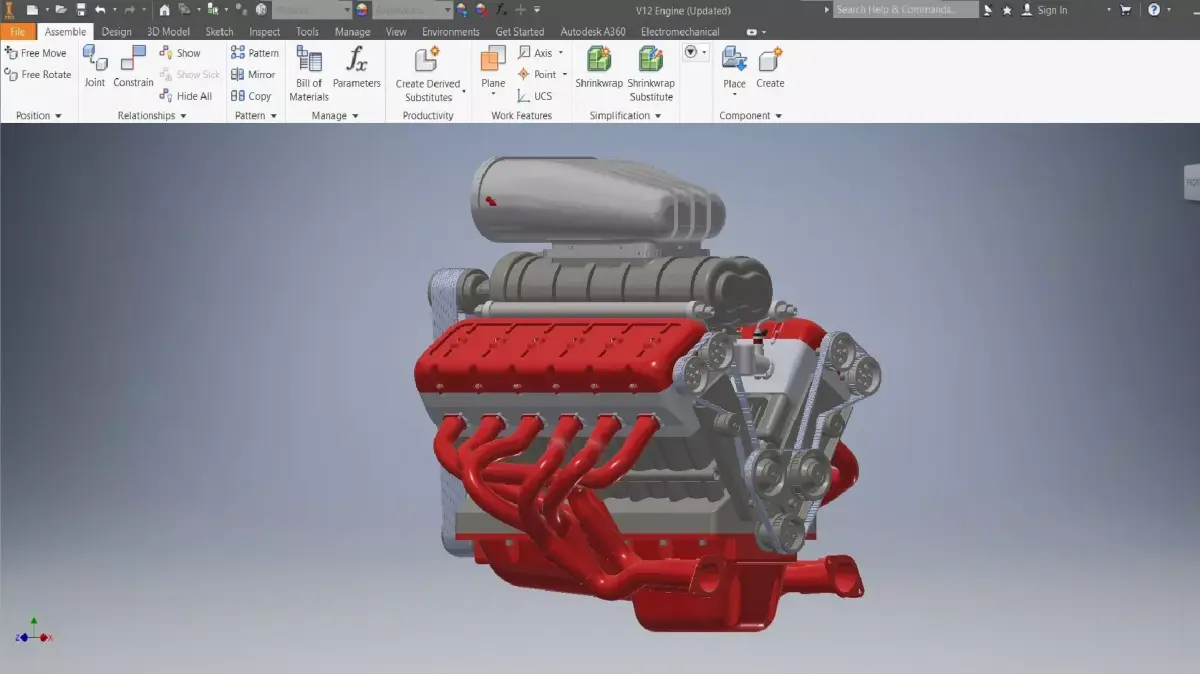Switch to the Inspect tab

point(265,32)
